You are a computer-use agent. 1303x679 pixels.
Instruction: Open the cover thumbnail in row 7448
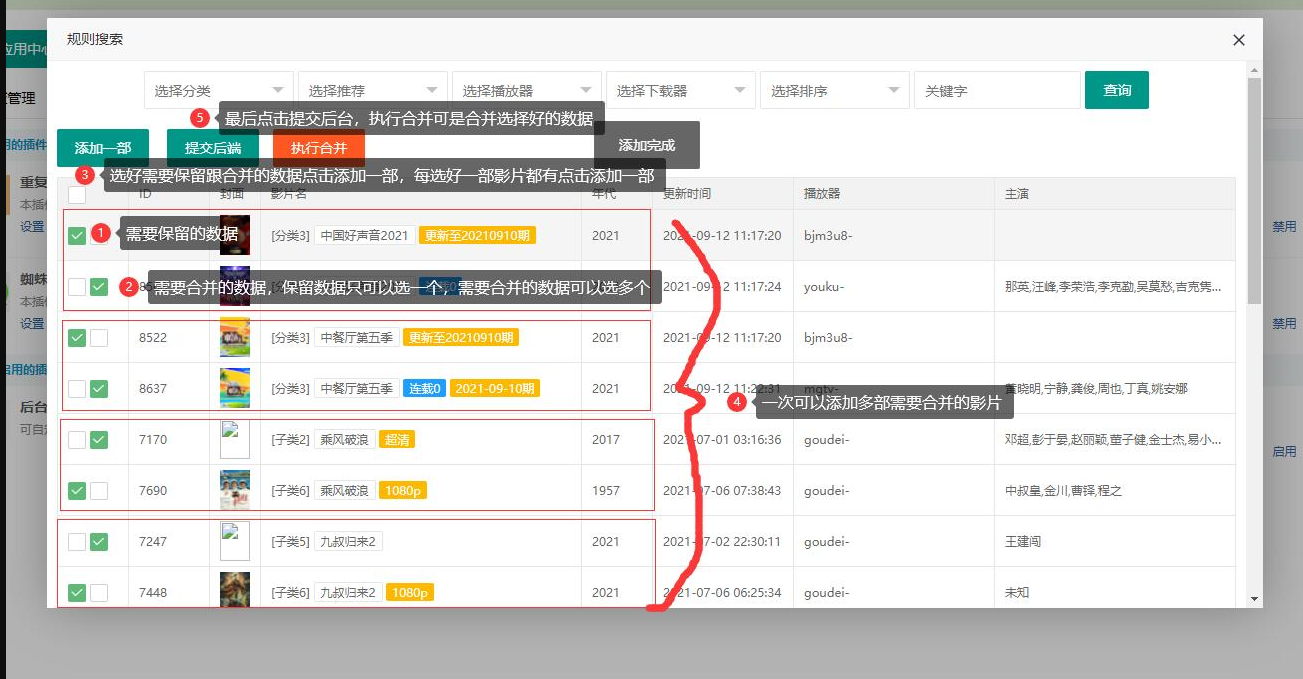[x=235, y=590]
